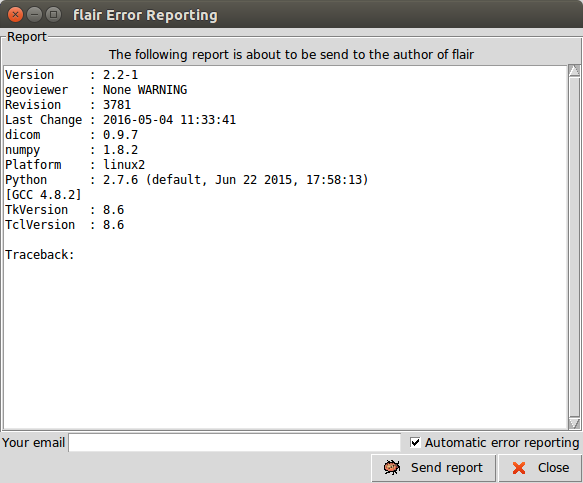
Task: Focus the Your email input field
Action: click(235, 443)
